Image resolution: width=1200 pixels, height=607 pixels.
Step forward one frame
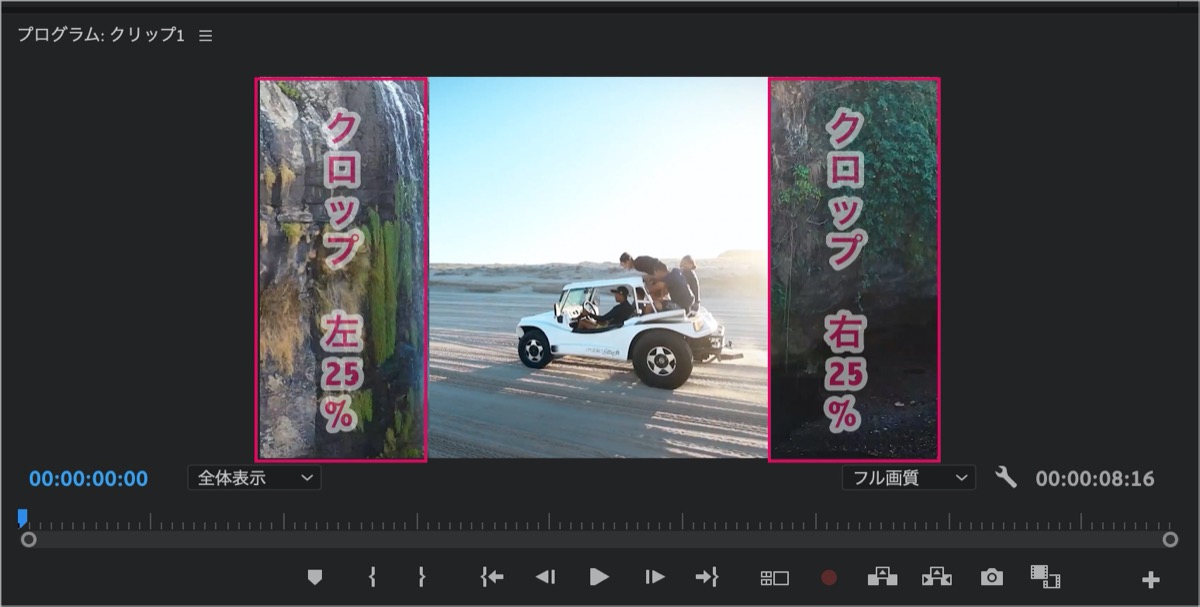[654, 577]
